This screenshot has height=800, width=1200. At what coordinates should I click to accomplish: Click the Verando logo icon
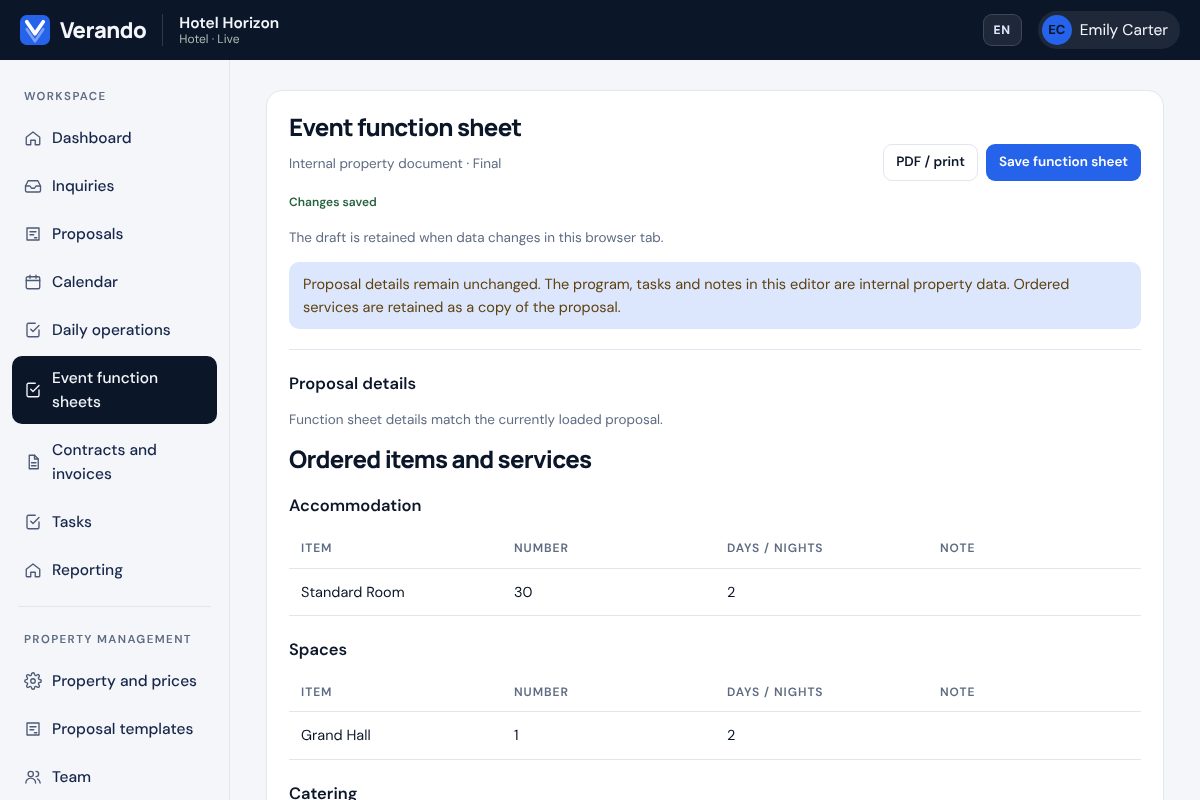pyautogui.click(x=35, y=30)
